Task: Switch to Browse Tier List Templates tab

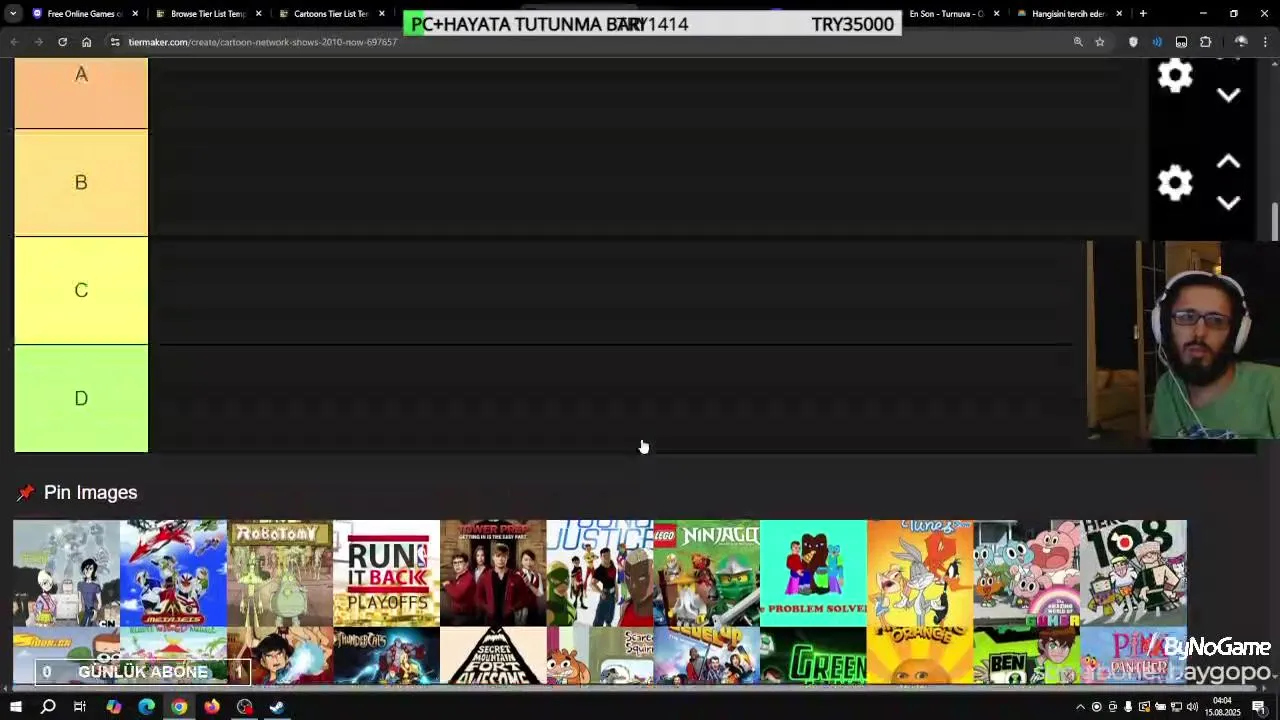Action: click(x=208, y=14)
